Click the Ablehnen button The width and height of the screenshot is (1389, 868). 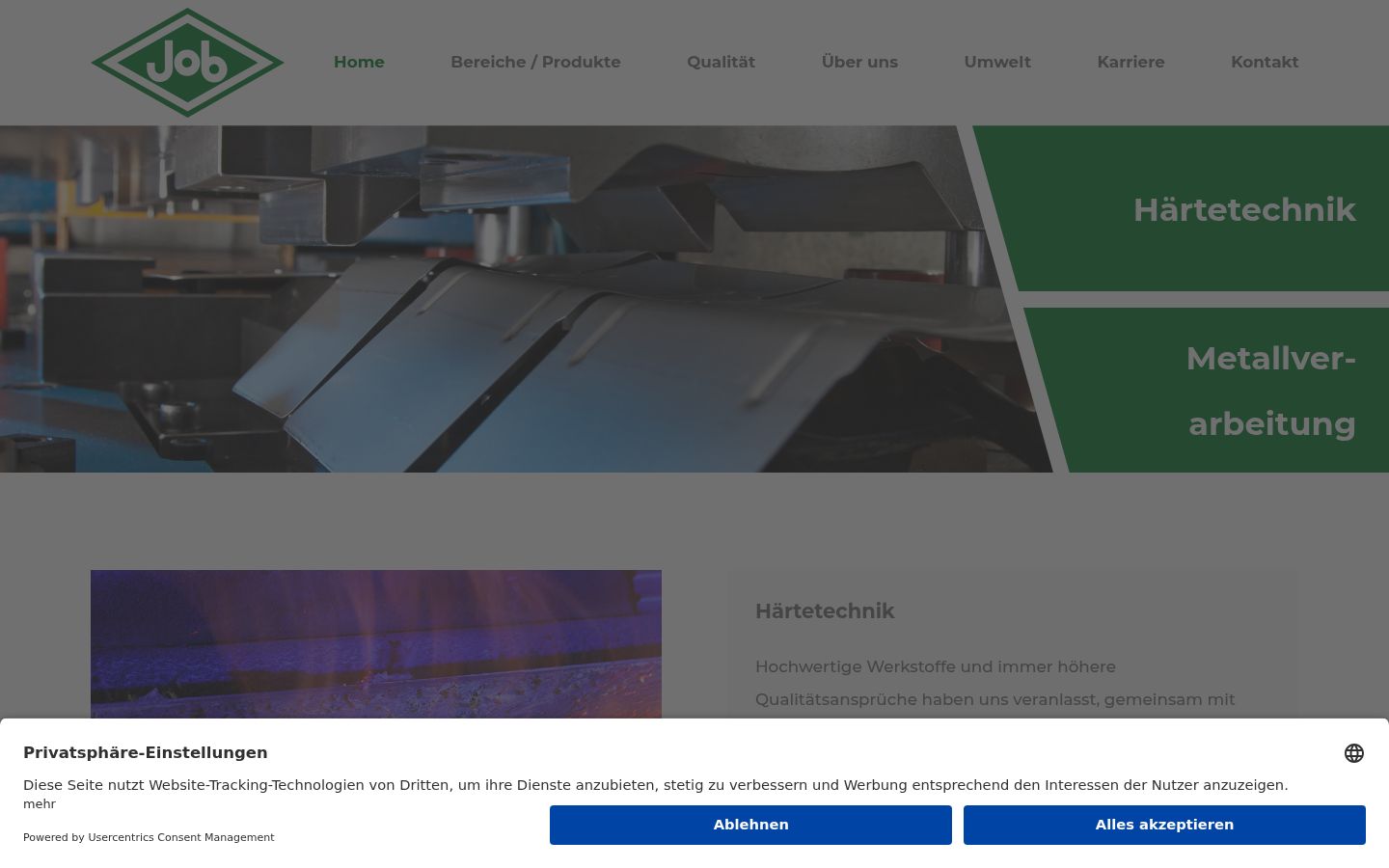(x=750, y=825)
